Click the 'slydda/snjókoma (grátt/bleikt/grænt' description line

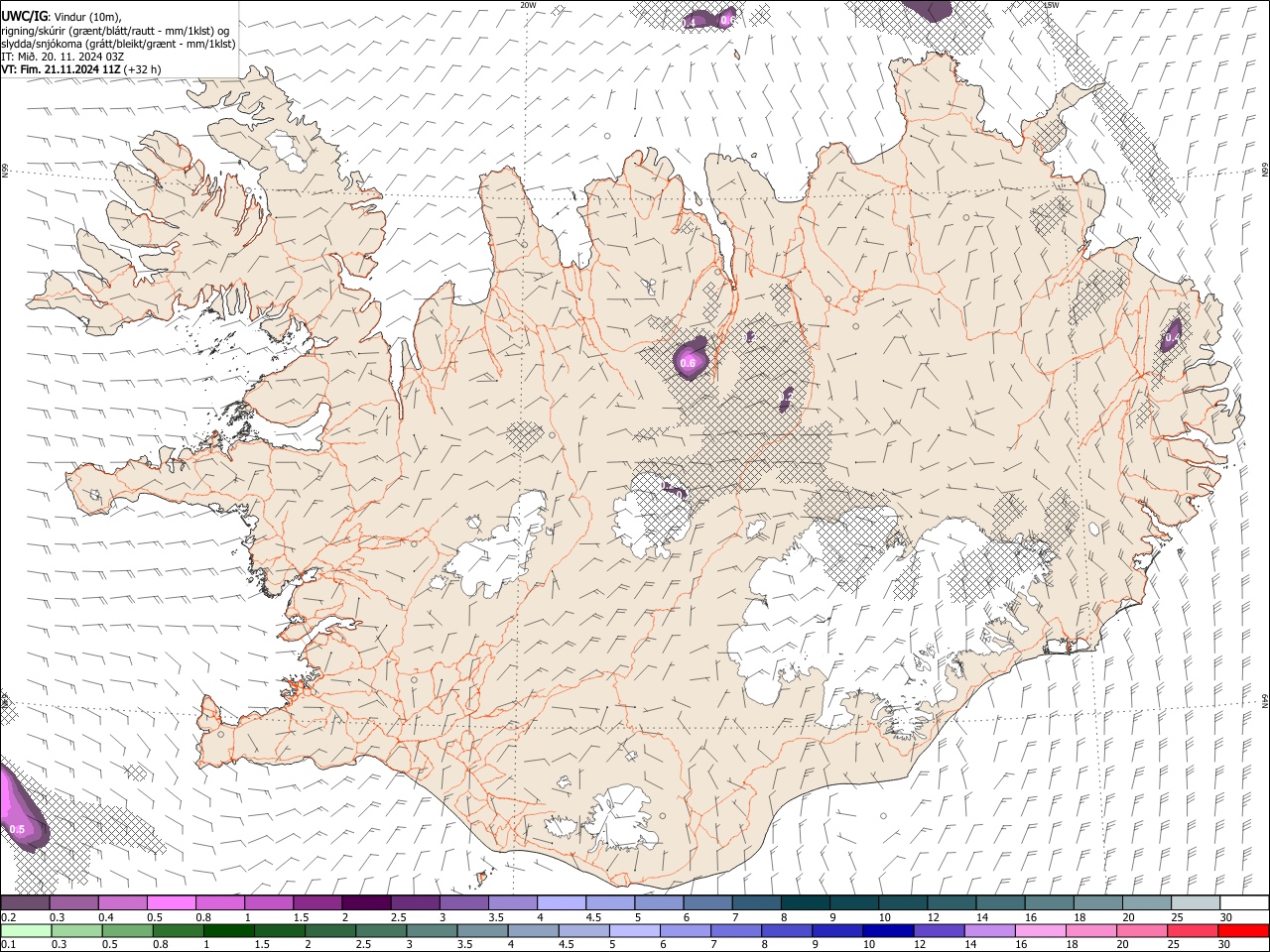tap(118, 44)
